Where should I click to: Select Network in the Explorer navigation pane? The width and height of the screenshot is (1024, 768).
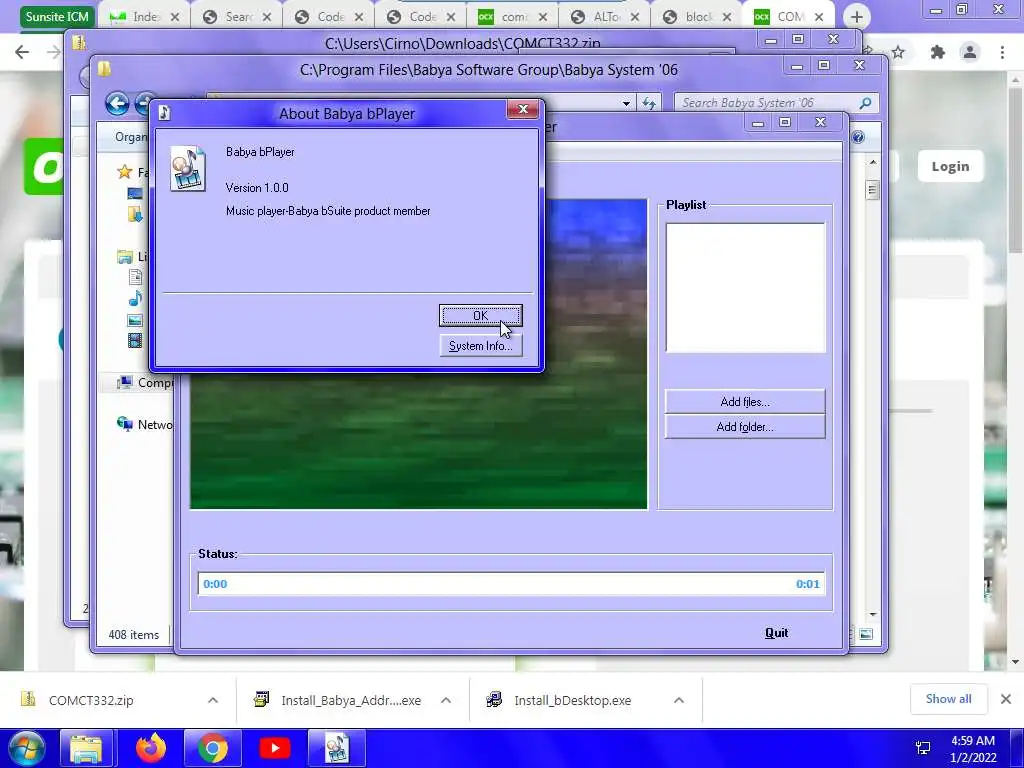145,424
